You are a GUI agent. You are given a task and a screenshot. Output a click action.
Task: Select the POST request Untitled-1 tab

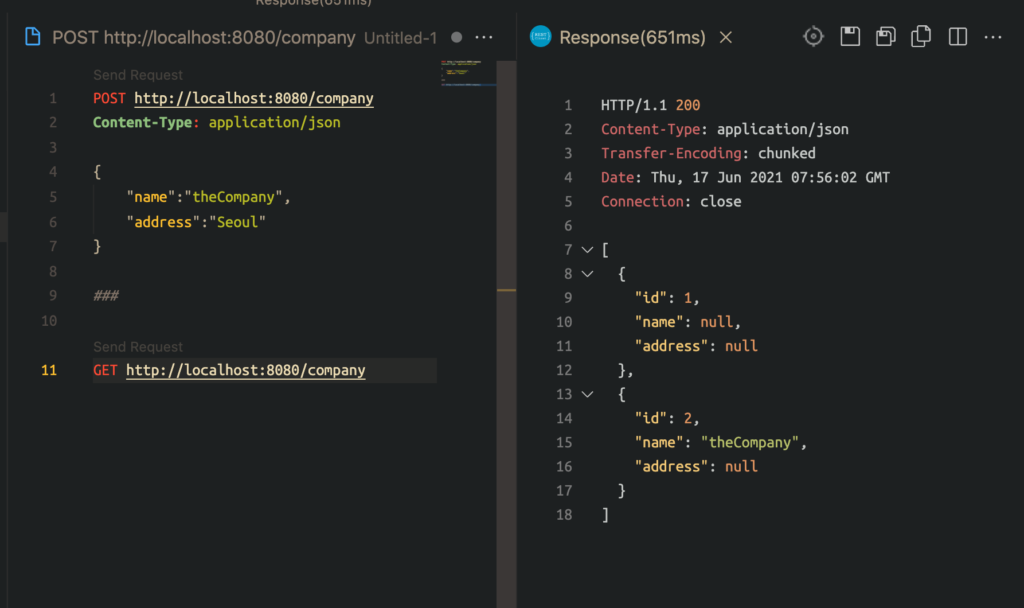pos(203,37)
